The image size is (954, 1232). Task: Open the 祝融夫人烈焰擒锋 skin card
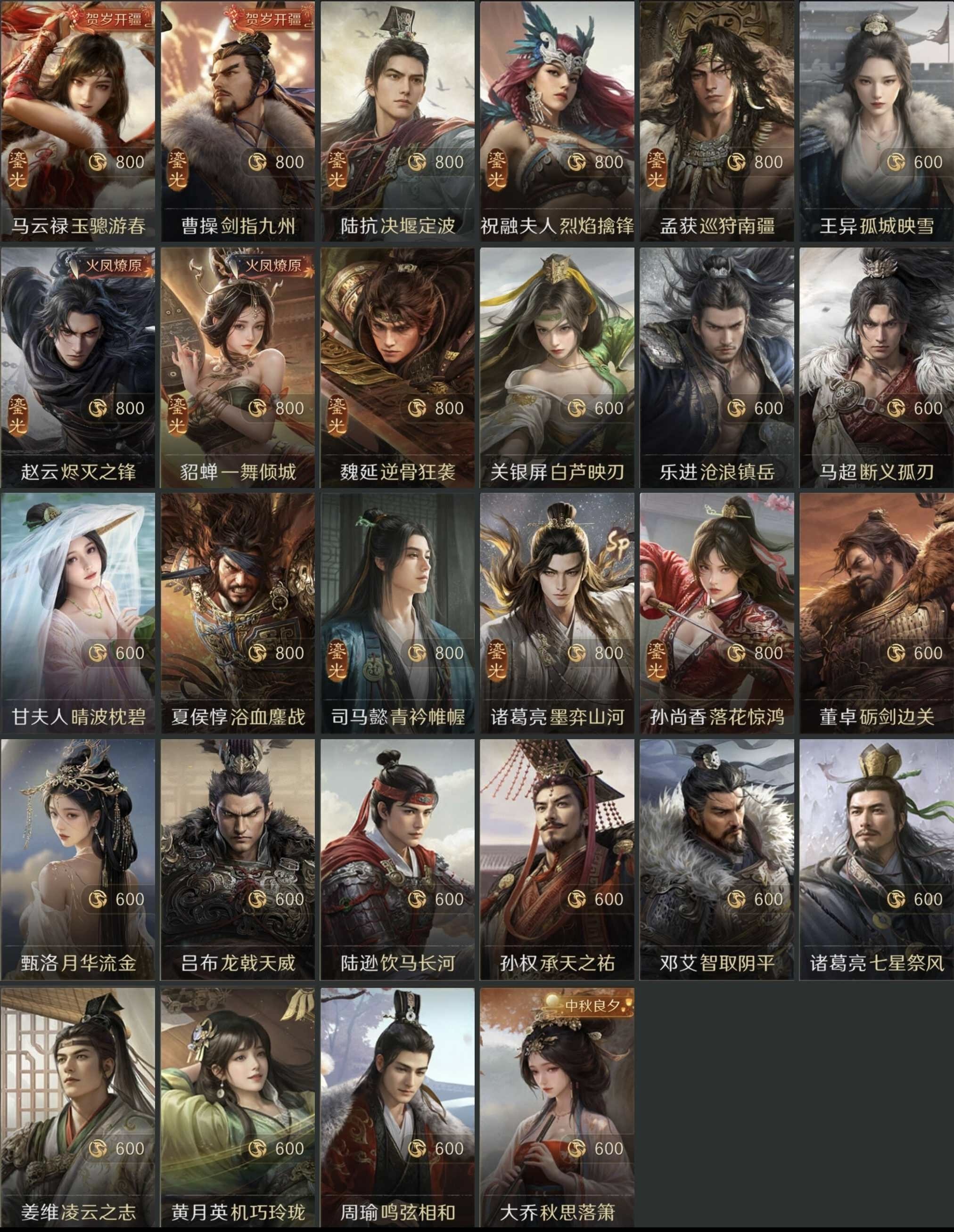coord(557,121)
